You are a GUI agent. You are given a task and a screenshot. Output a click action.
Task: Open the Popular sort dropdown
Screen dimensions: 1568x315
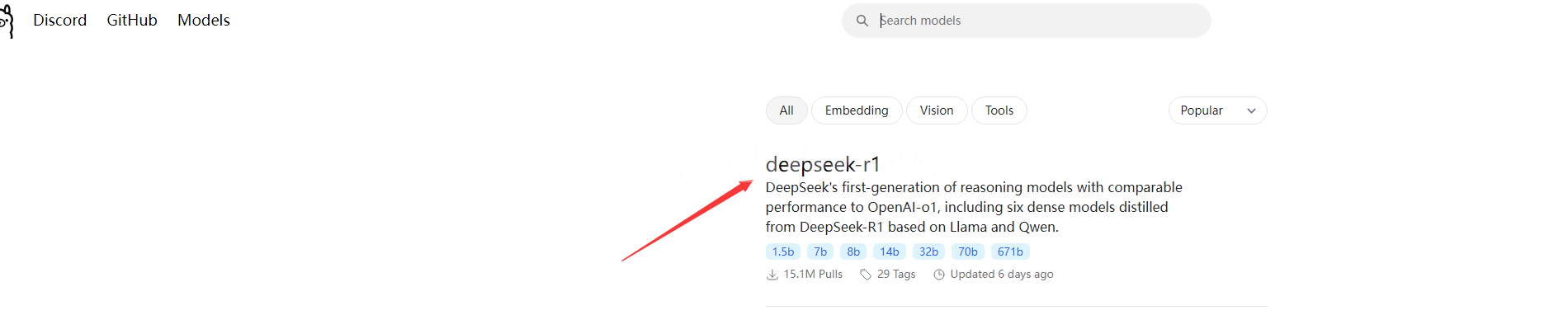pos(1218,110)
